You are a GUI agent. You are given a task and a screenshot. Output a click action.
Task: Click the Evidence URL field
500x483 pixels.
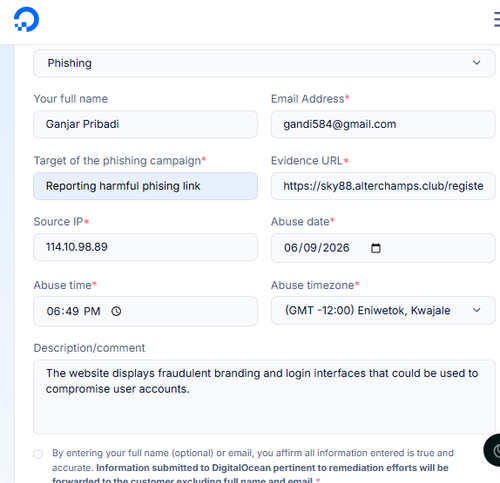(x=383, y=186)
